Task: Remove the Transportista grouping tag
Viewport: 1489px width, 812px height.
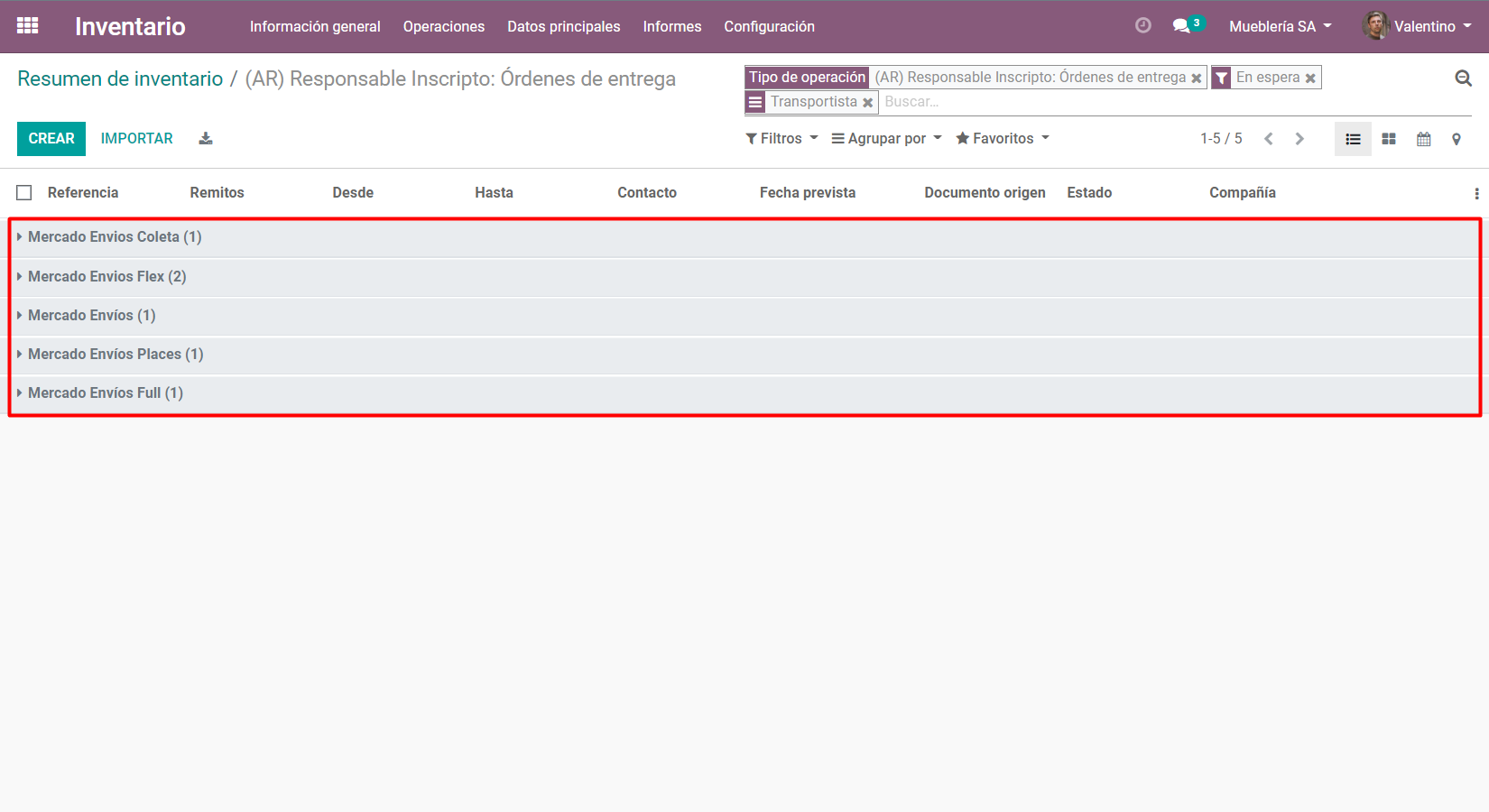Action: (x=867, y=103)
